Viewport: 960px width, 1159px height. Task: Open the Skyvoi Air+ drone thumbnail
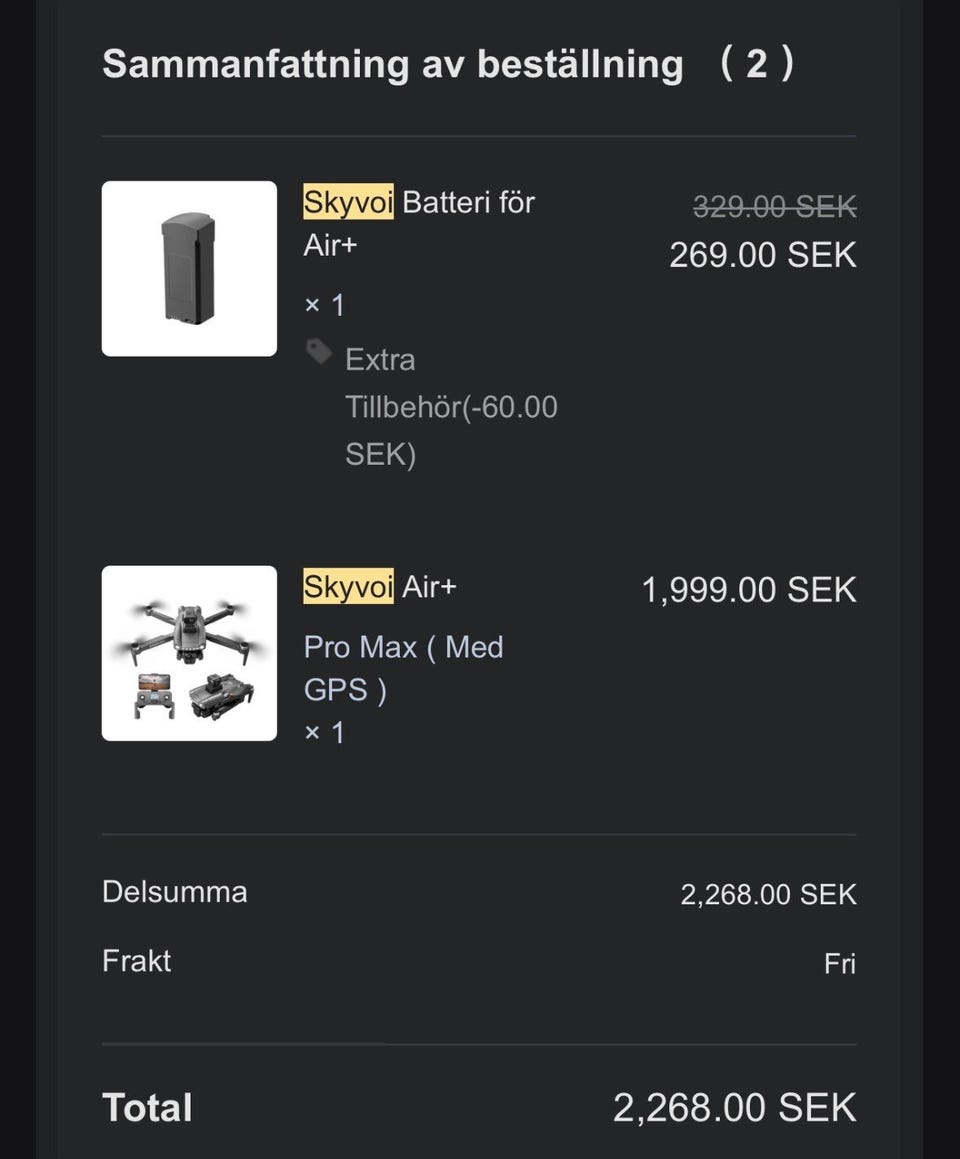pyautogui.click(x=189, y=653)
